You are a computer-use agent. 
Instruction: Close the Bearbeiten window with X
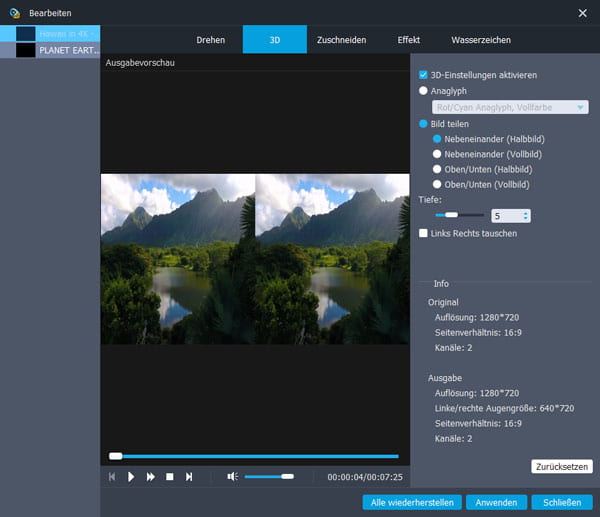point(583,12)
